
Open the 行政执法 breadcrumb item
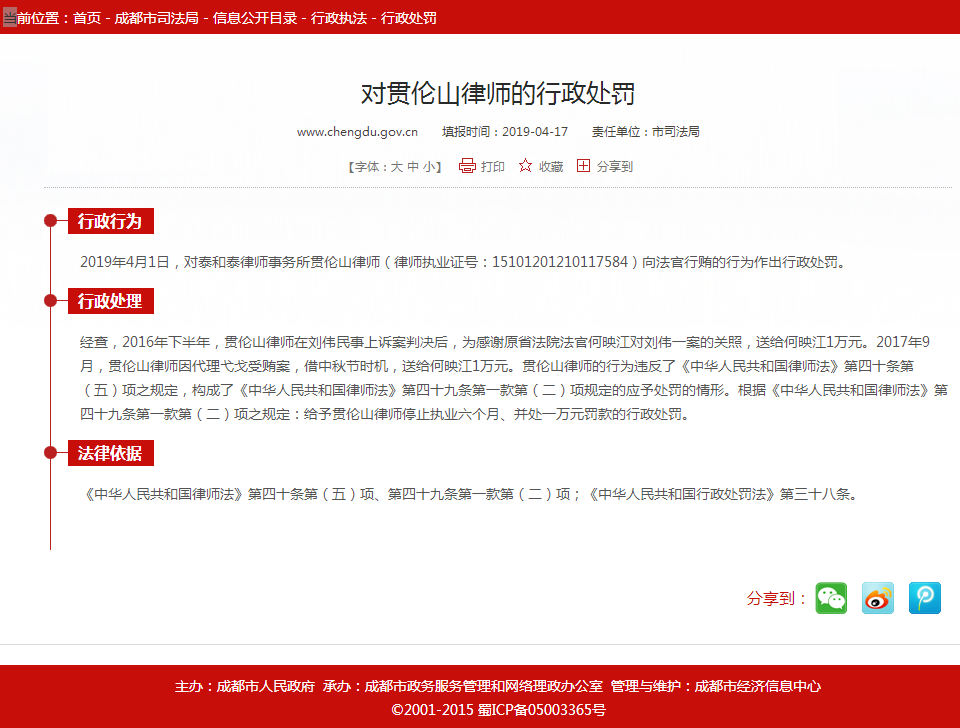pos(339,18)
